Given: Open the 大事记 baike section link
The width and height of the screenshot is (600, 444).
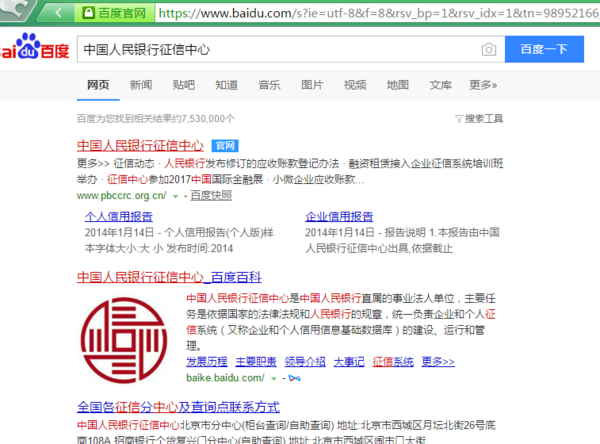Looking at the screenshot, I should pos(349,362).
